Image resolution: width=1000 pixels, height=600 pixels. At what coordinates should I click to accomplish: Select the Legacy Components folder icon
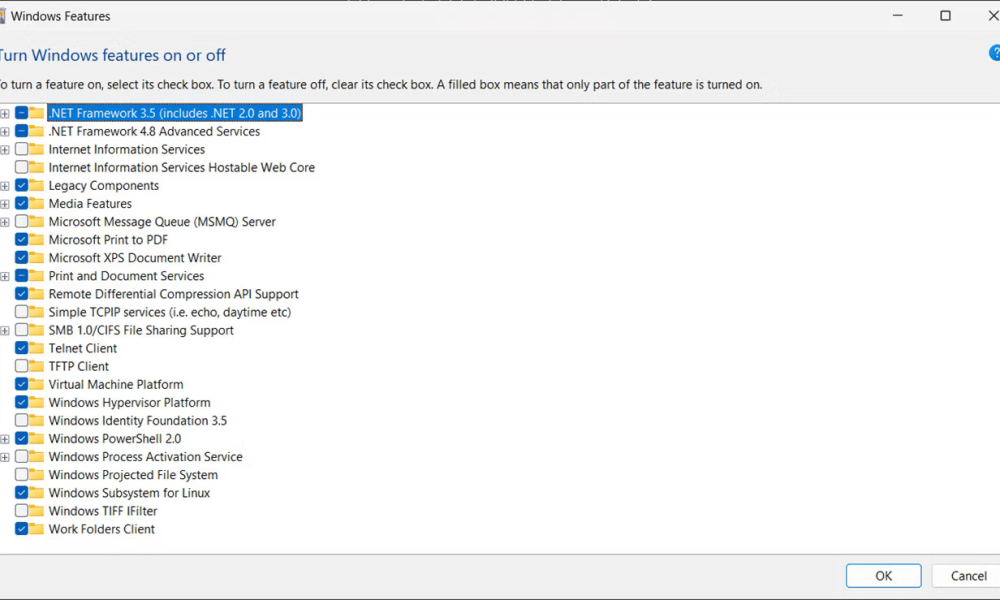[36, 186]
